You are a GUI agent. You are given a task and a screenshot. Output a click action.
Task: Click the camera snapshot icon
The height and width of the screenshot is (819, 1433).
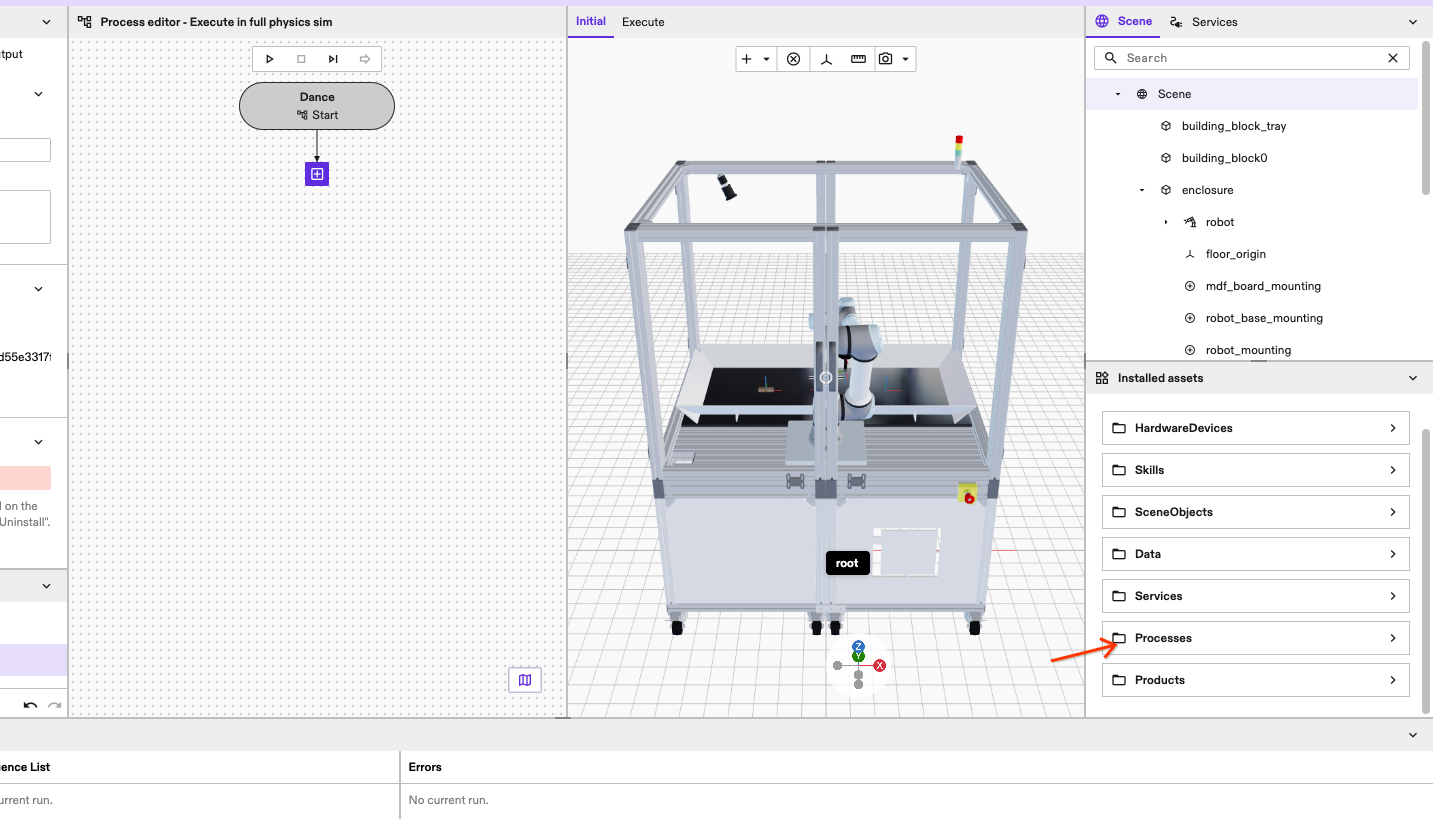point(885,59)
